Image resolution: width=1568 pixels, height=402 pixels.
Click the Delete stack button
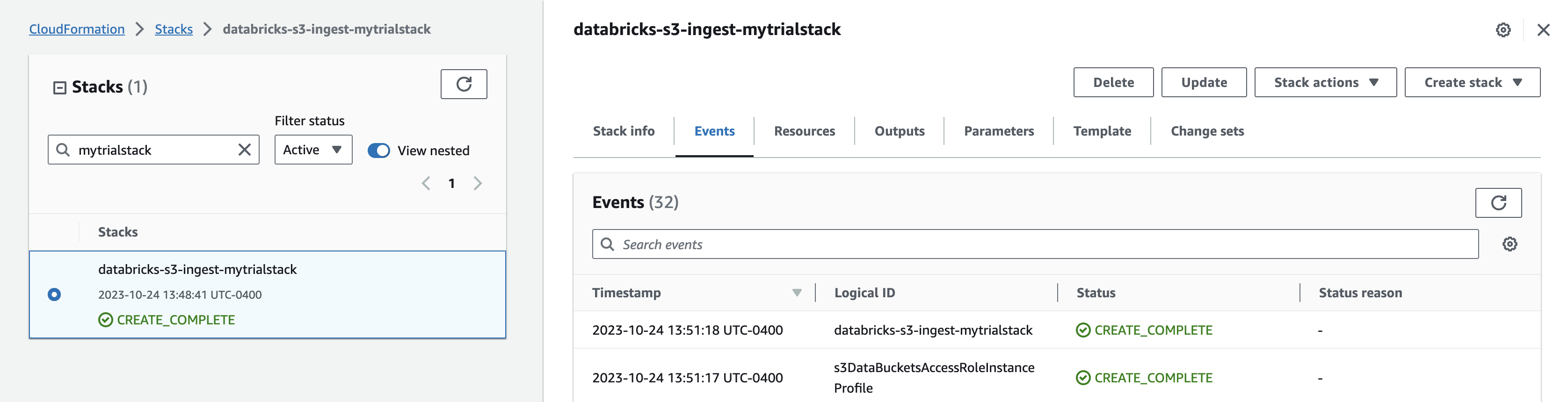[x=1113, y=82]
